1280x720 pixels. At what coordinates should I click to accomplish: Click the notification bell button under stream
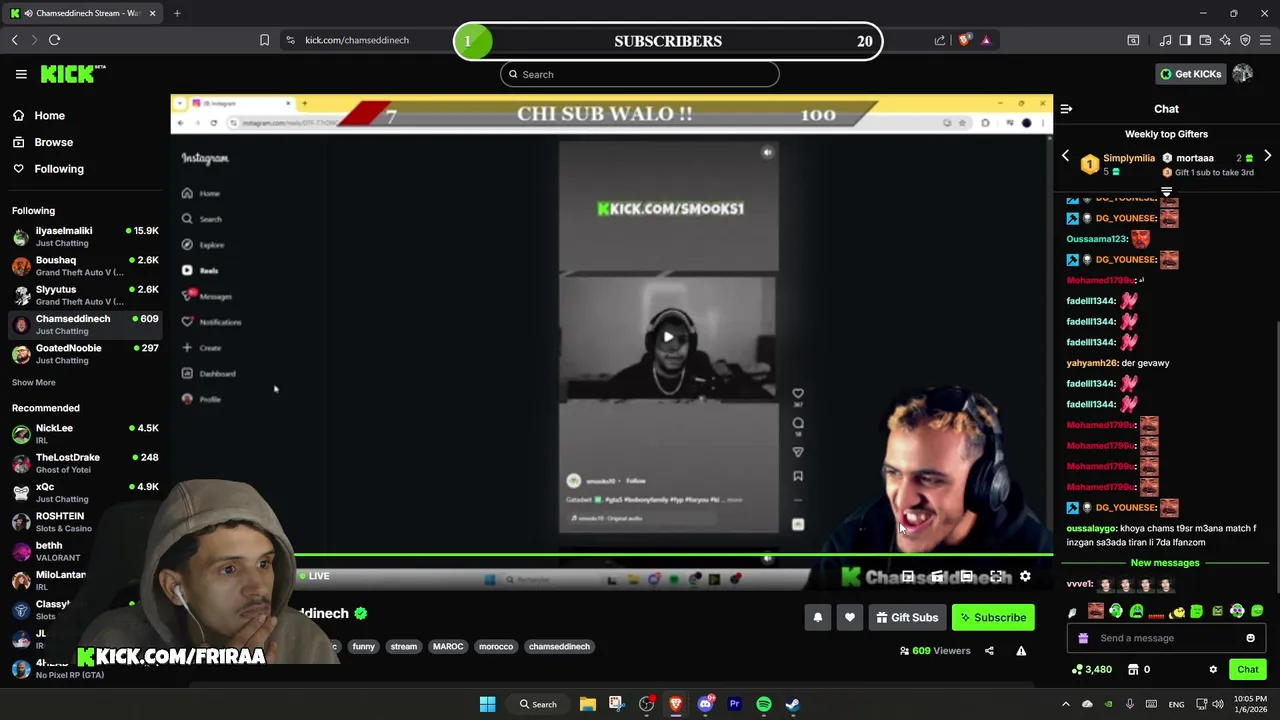817,618
